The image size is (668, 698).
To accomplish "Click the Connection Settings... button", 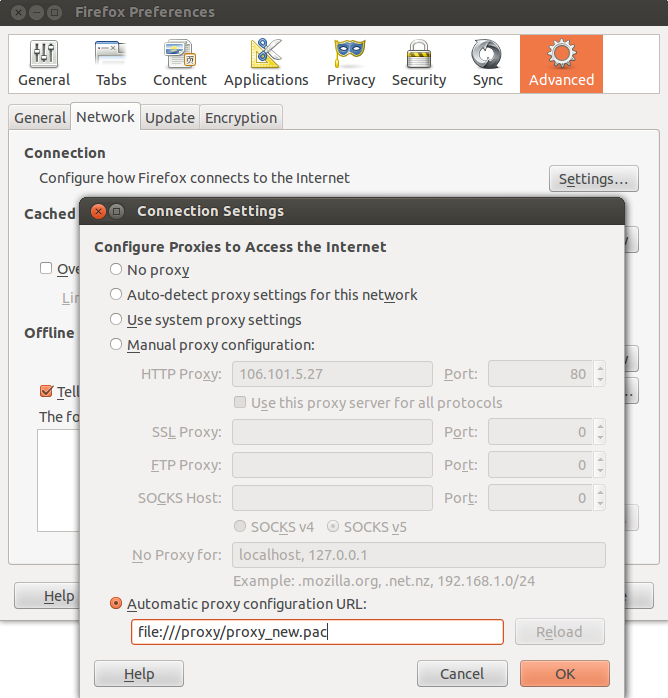I will point(594,179).
